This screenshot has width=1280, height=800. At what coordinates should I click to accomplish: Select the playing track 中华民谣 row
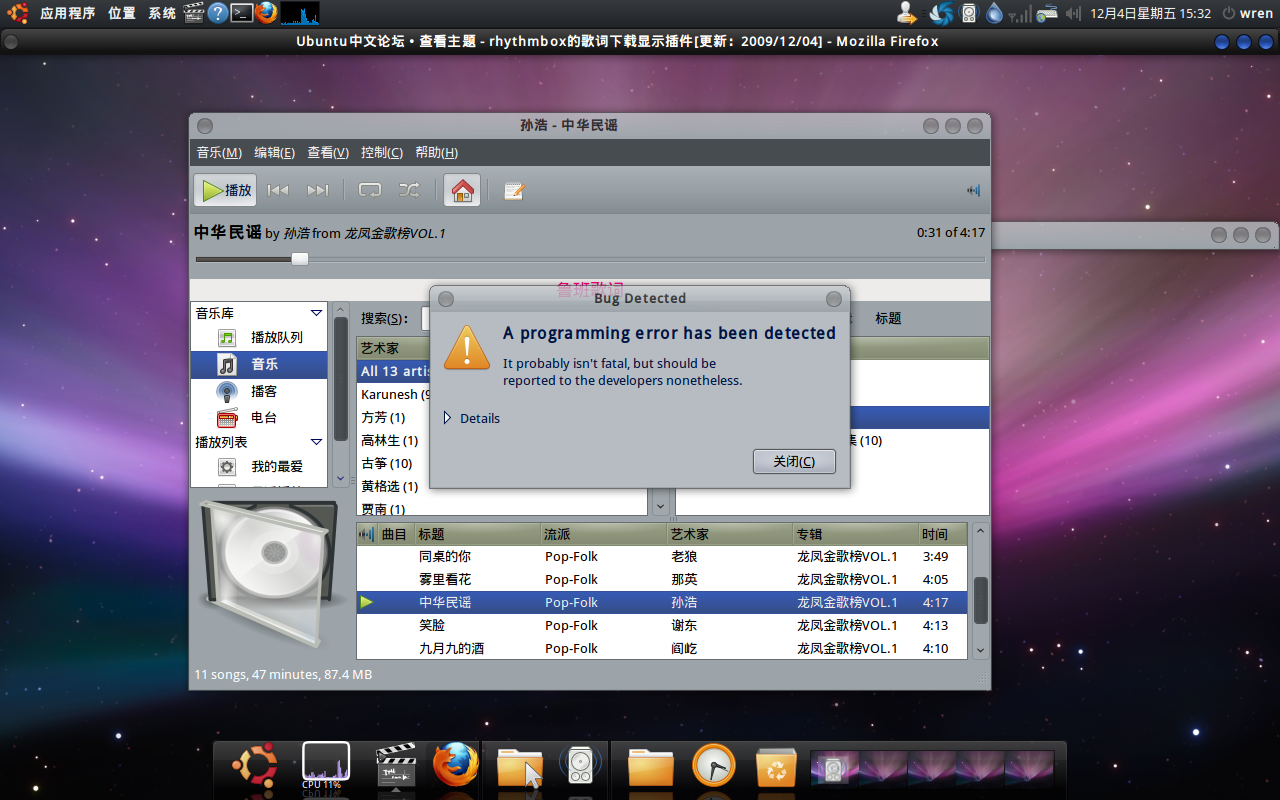(x=662, y=602)
